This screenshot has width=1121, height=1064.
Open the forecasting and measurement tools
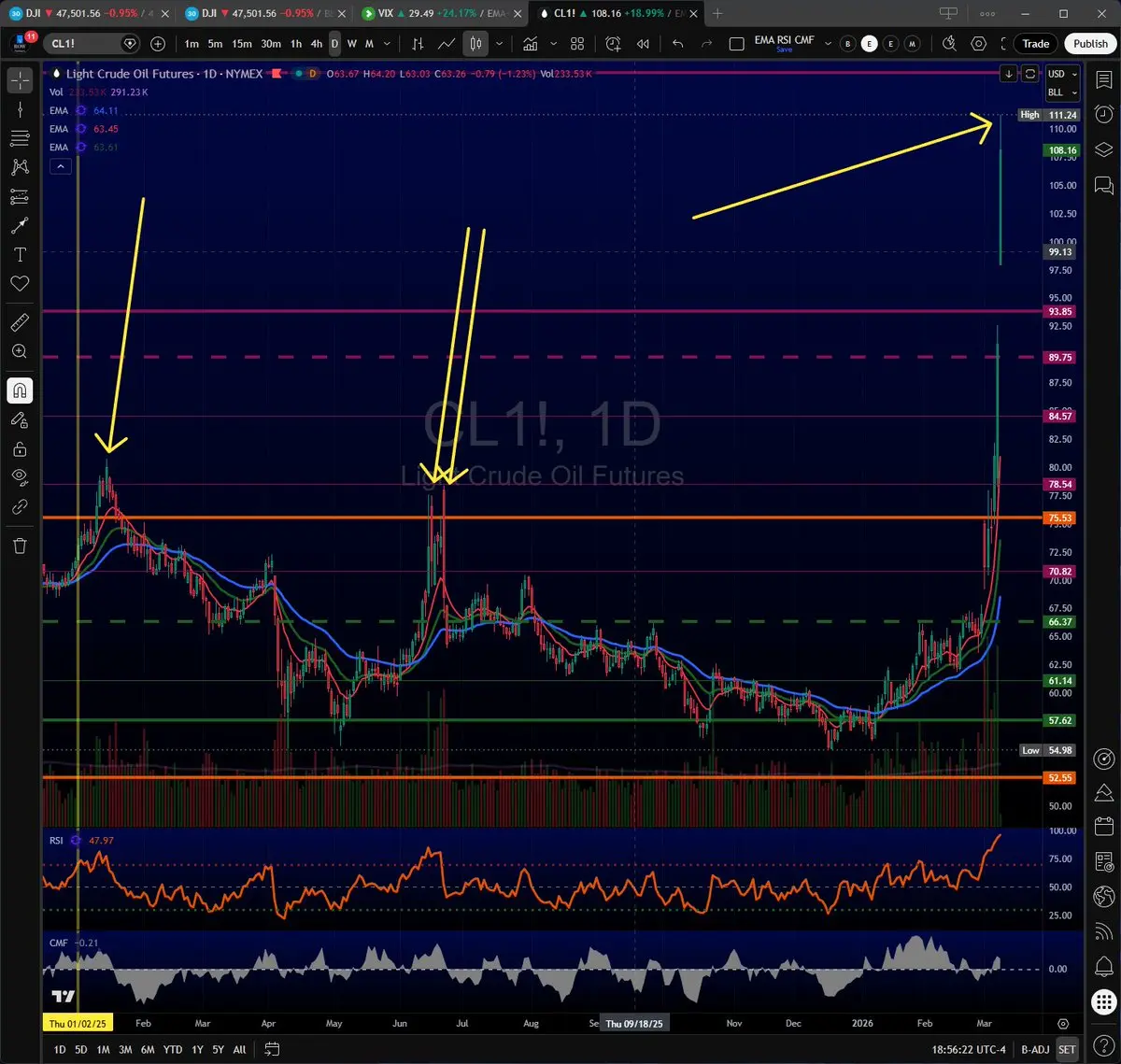click(x=20, y=196)
